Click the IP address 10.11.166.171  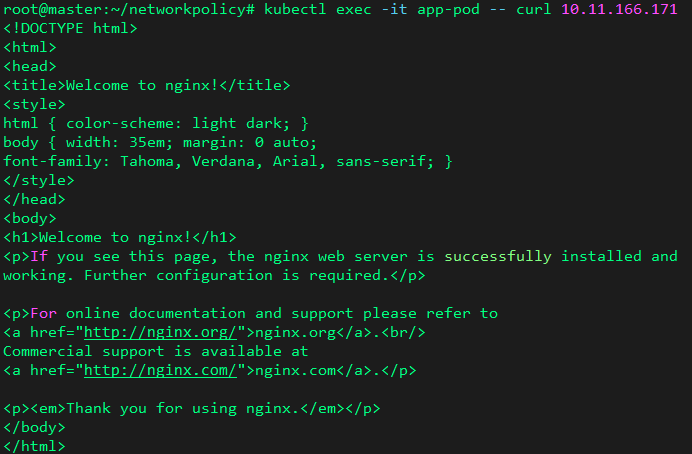point(619,9)
